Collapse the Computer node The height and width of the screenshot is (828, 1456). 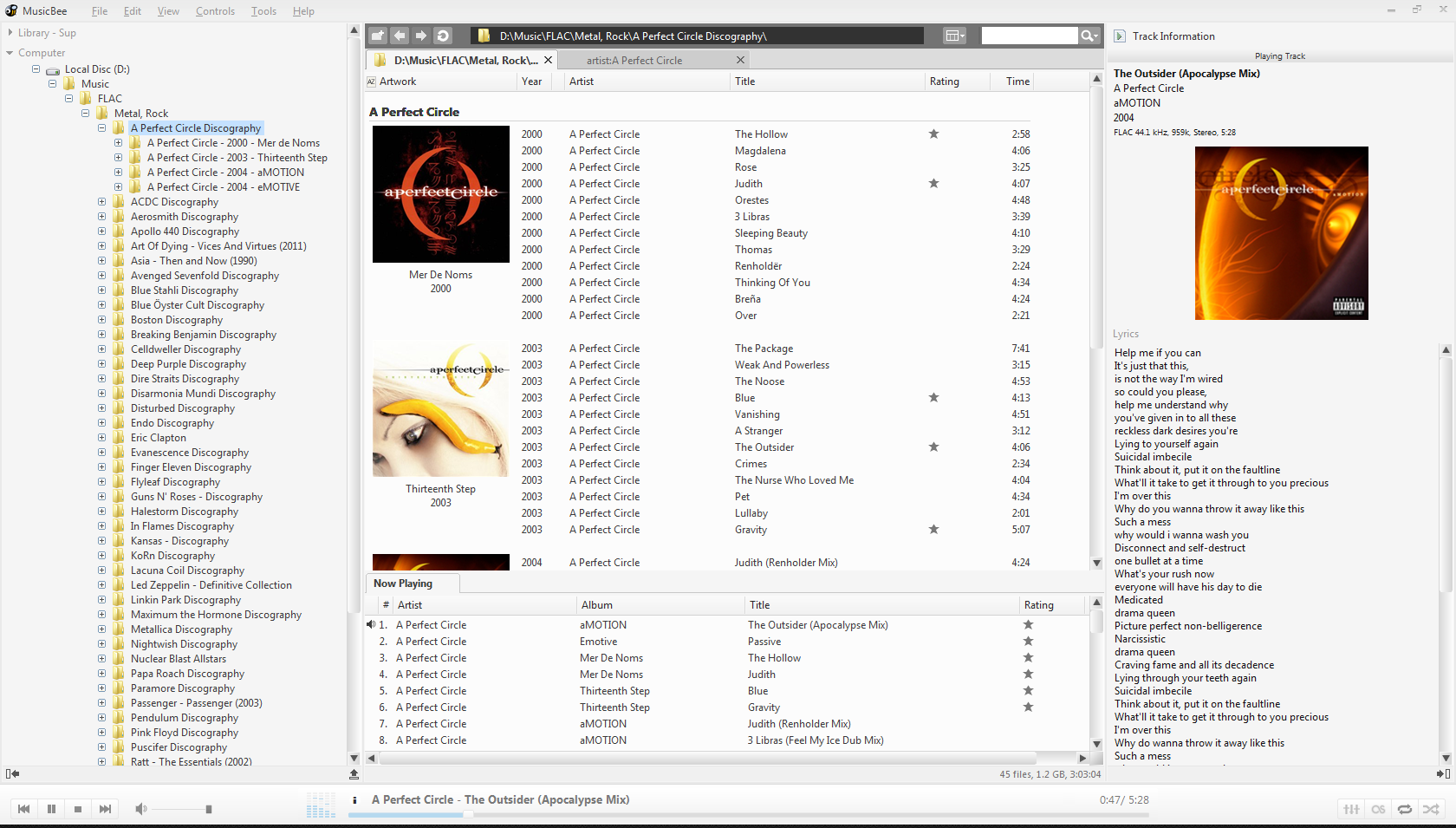pyautogui.click(x=10, y=53)
